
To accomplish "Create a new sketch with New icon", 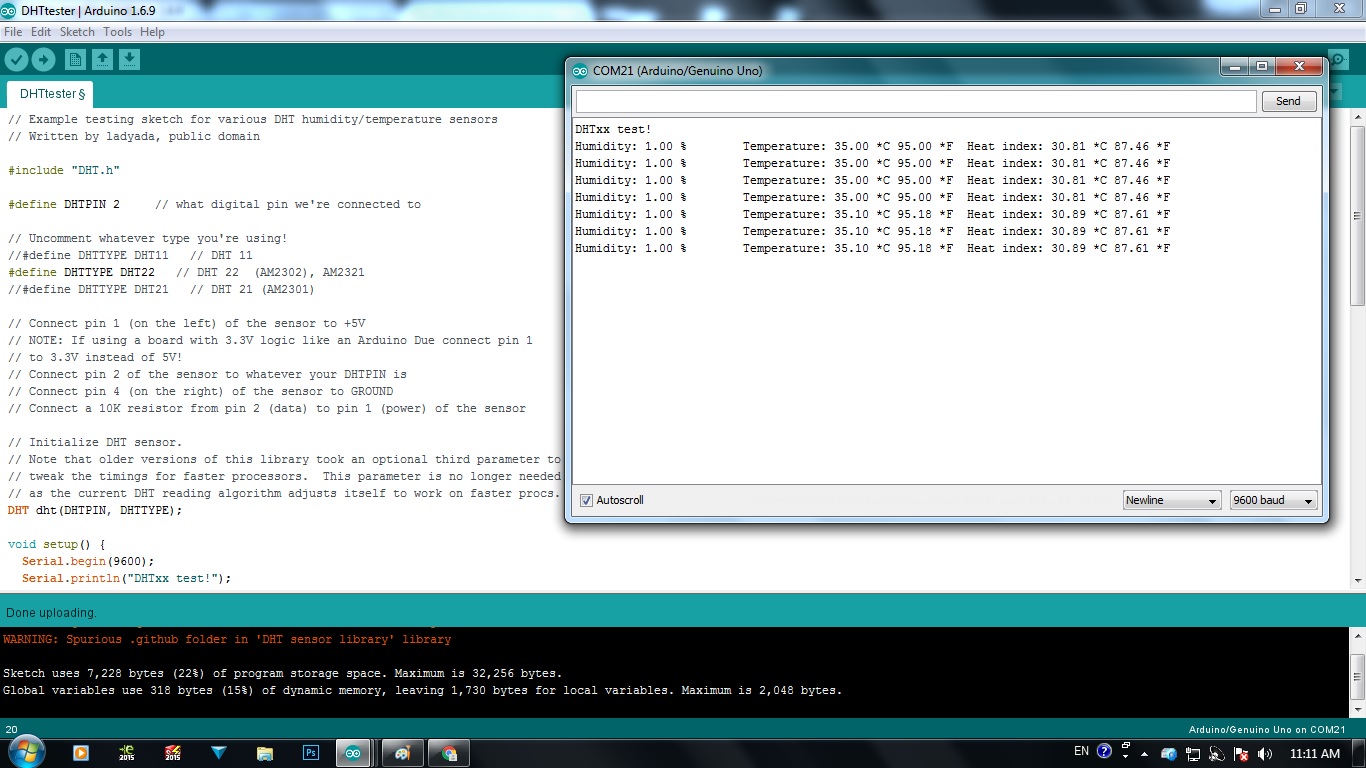I will click(76, 60).
